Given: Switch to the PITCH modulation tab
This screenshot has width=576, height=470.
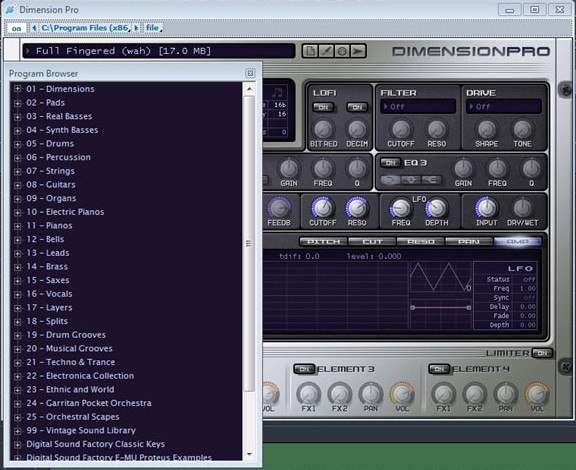Looking at the screenshot, I should pos(323,241).
